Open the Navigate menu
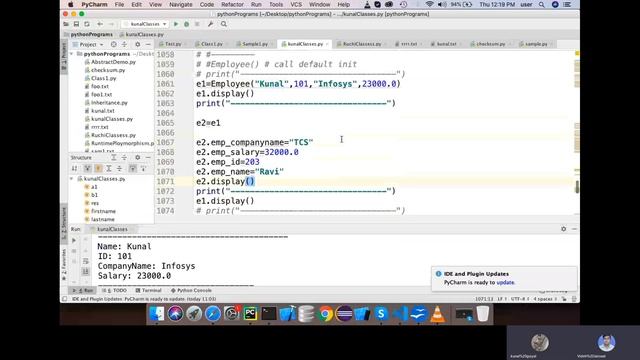Image resolution: width=640 pixels, height=360 pixels. tap(180, 4)
